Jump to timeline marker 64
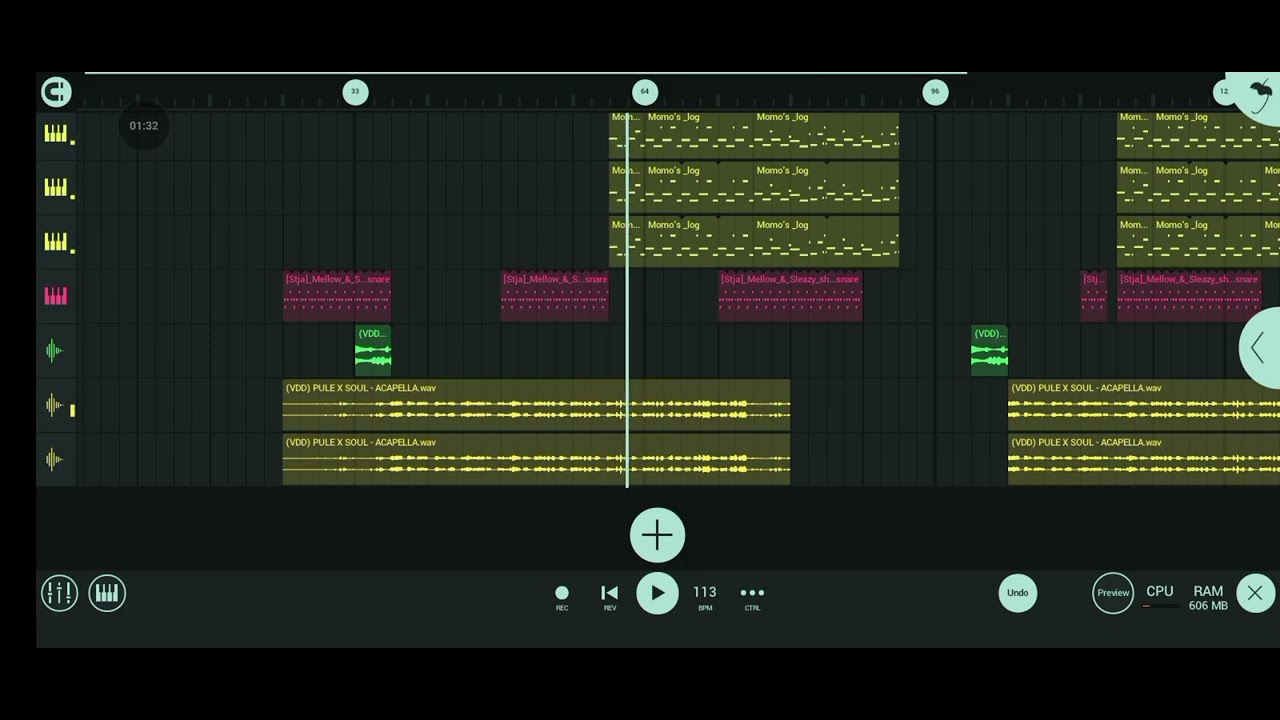Viewport: 1280px width, 720px height. [x=645, y=92]
